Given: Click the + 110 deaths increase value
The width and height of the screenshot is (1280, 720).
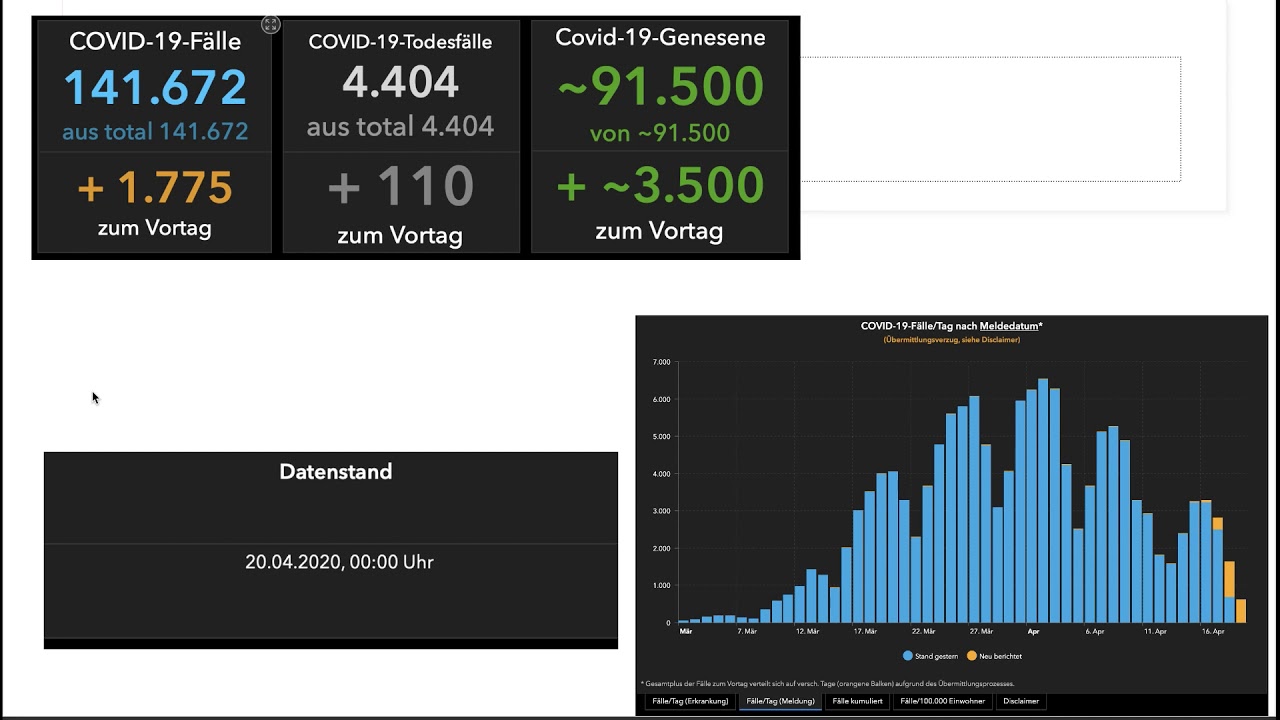Looking at the screenshot, I should 400,186.
